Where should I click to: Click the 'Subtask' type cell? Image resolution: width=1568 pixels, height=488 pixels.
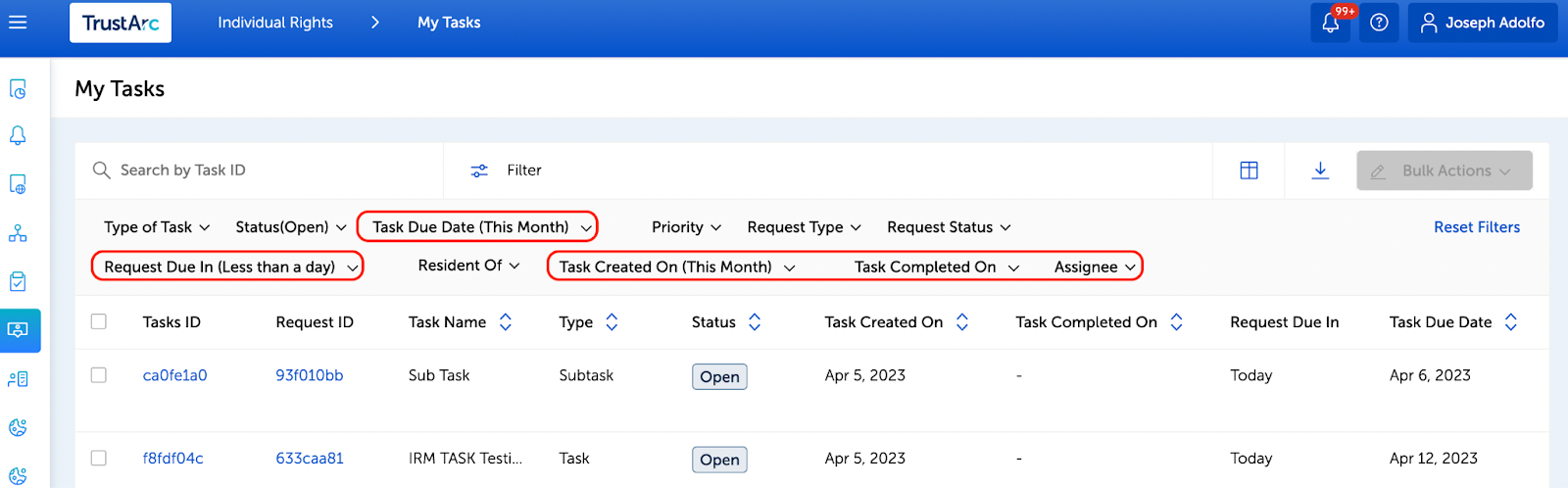[586, 375]
